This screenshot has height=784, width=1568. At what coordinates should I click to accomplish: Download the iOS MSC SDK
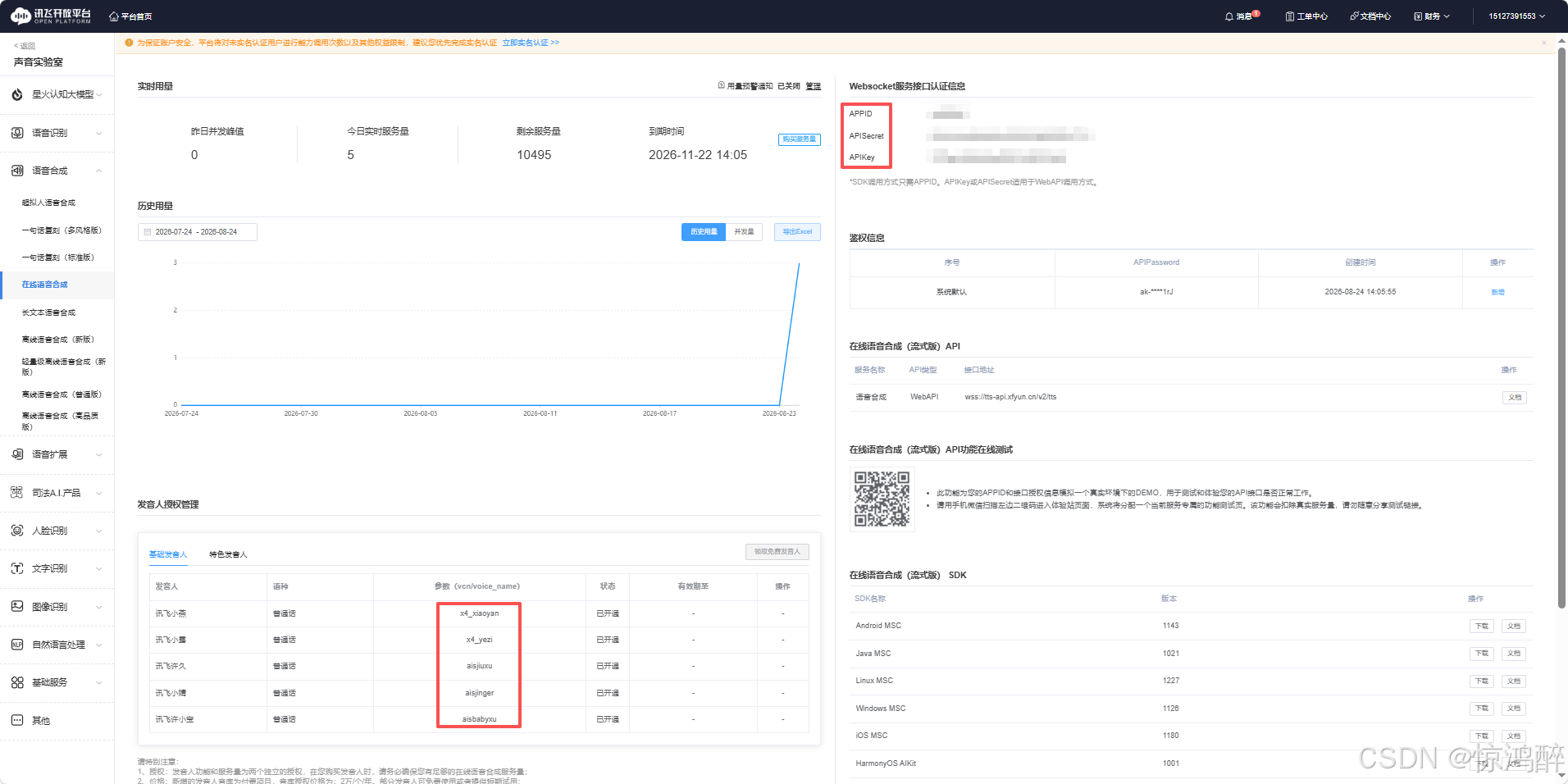click(x=1482, y=736)
